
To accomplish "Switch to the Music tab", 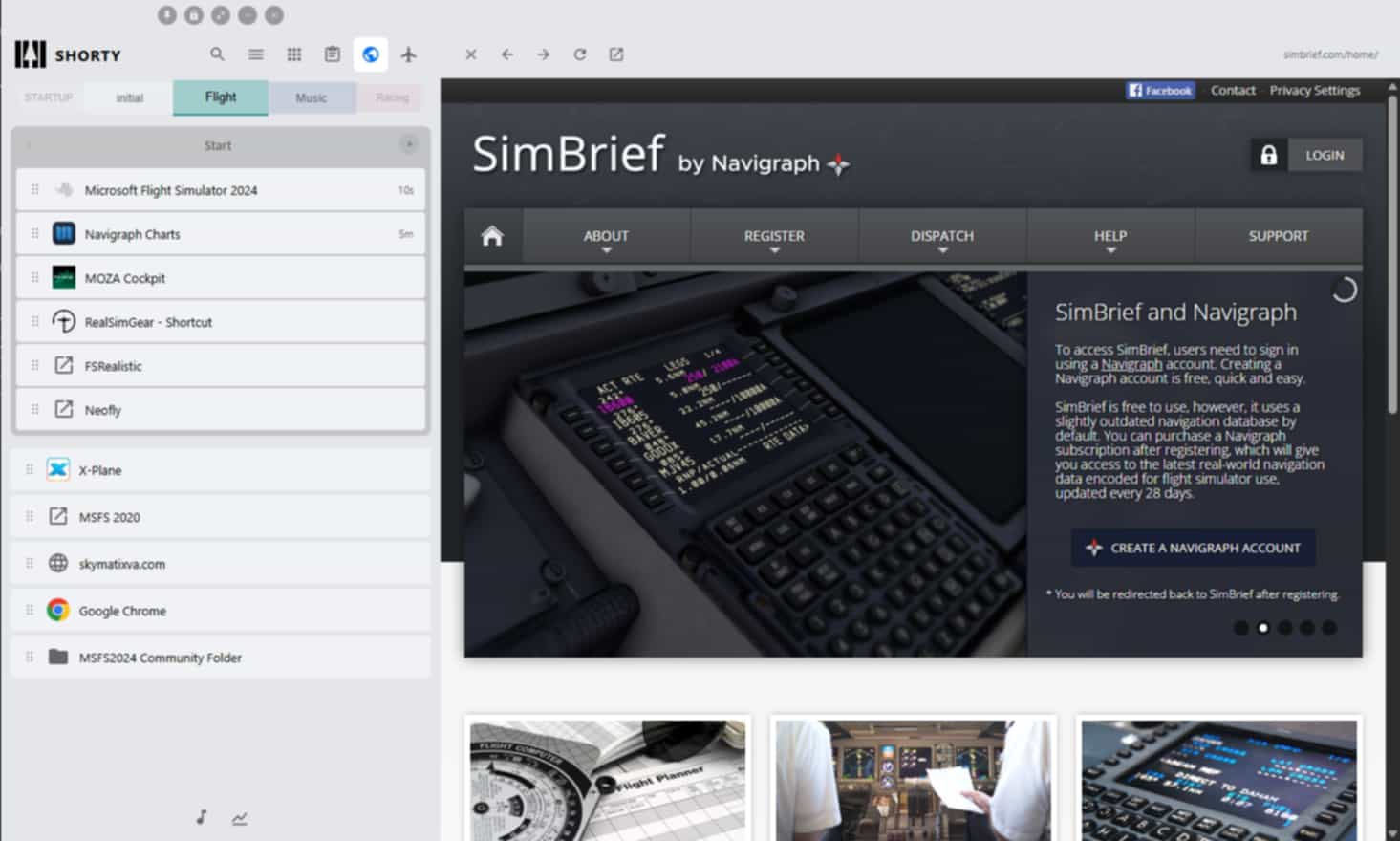I will [312, 97].
